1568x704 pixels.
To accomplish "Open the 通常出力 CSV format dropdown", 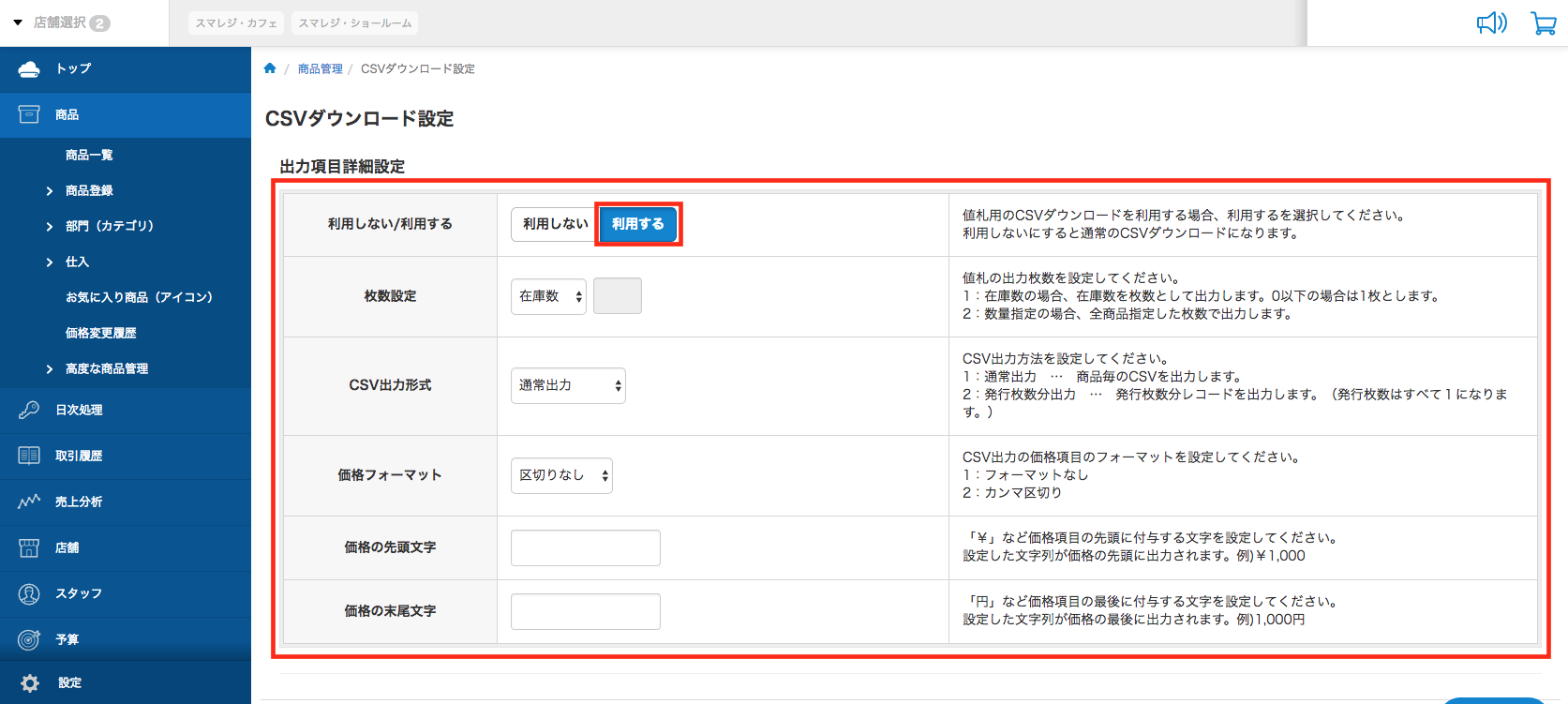I will pyautogui.click(x=568, y=385).
